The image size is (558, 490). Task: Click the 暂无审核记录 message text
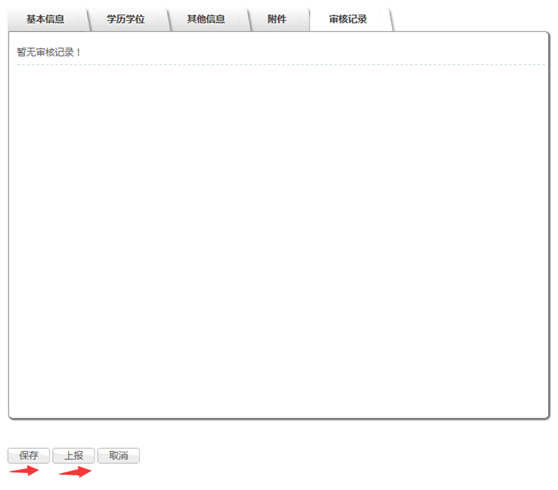[x=49, y=52]
